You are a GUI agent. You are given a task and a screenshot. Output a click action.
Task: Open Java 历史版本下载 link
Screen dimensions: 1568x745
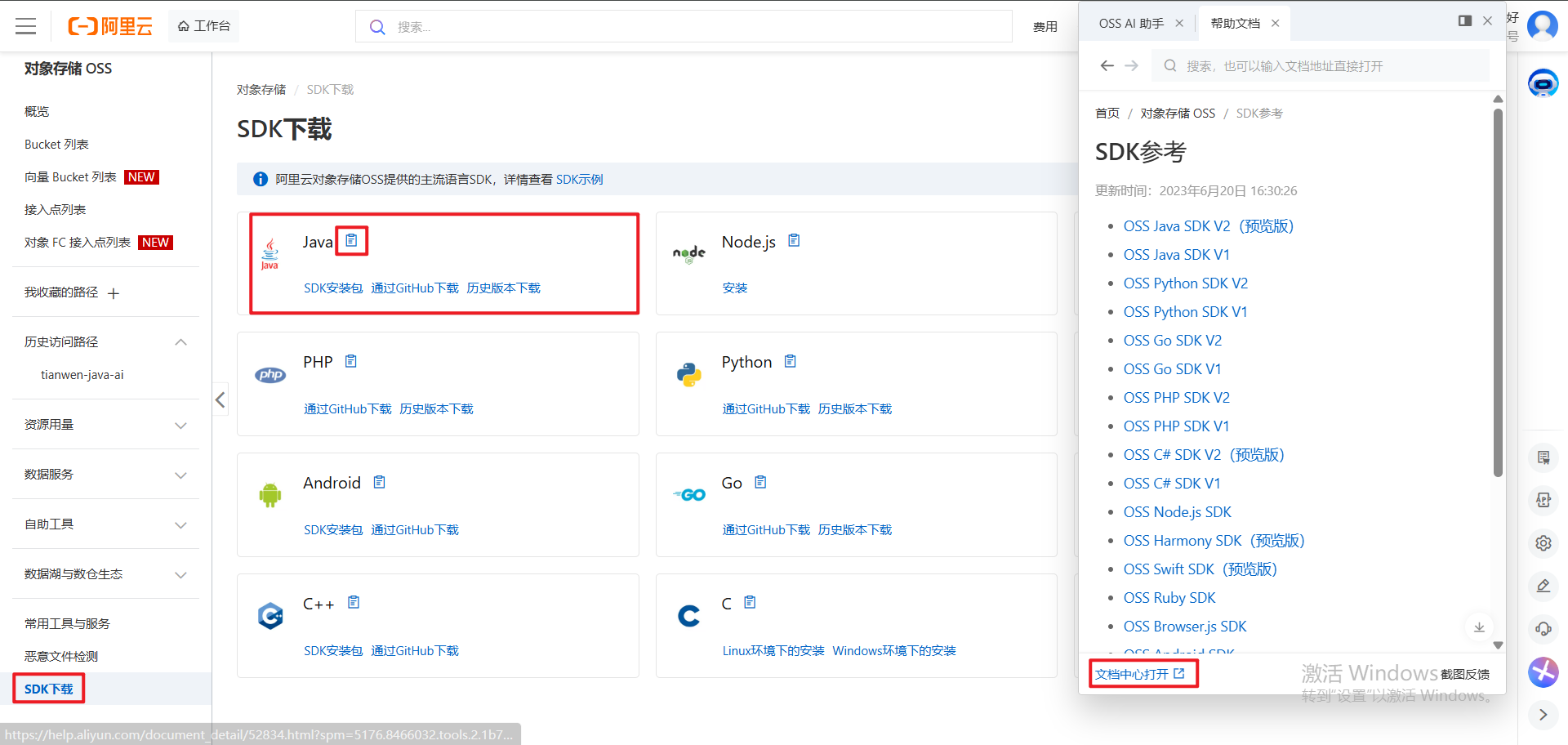coord(503,288)
